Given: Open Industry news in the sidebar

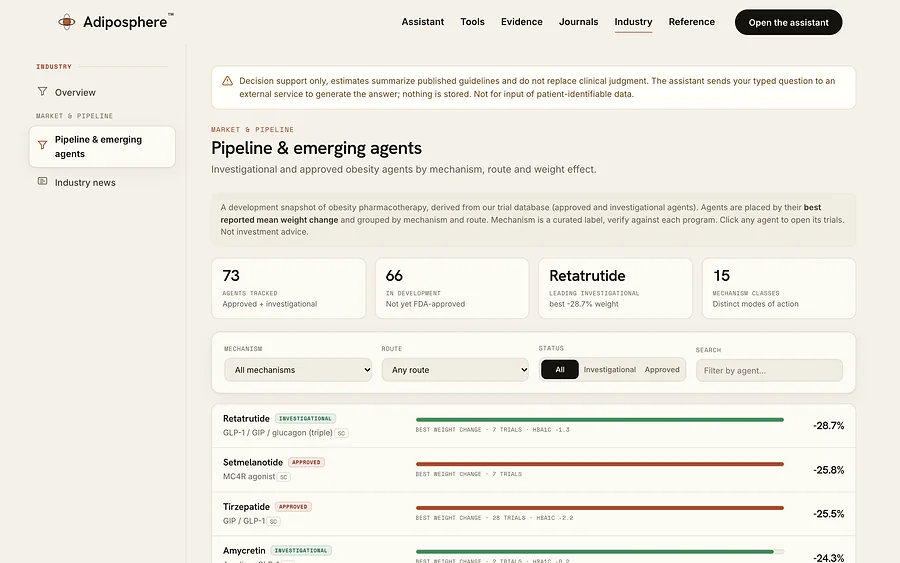Looking at the screenshot, I should point(102,182).
